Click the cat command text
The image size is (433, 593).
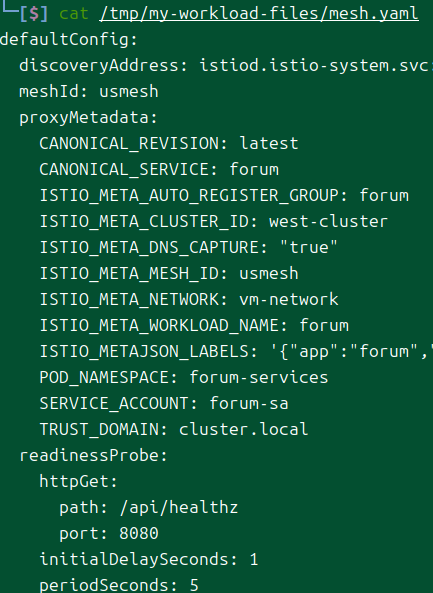click(x=74, y=14)
